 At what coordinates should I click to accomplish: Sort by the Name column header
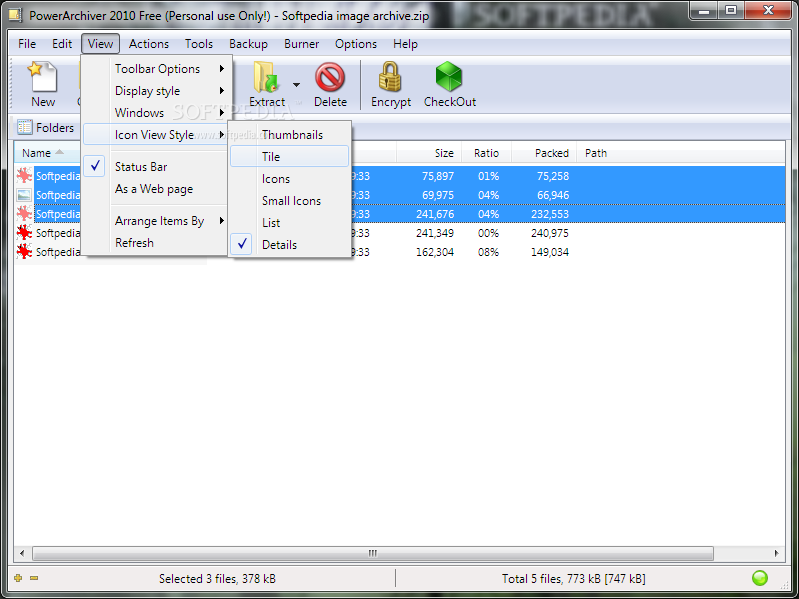(47, 153)
